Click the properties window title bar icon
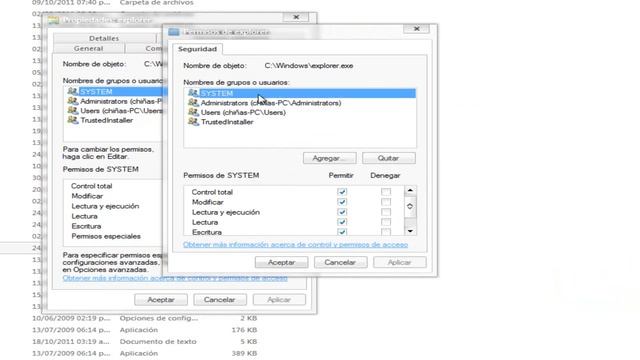640x360 pixels. click(53, 20)
